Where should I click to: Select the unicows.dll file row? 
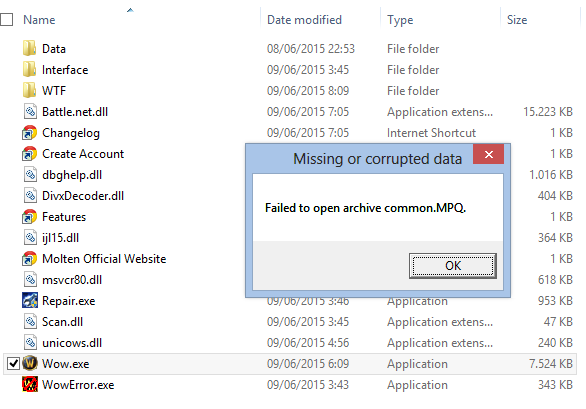click(290, 342)
